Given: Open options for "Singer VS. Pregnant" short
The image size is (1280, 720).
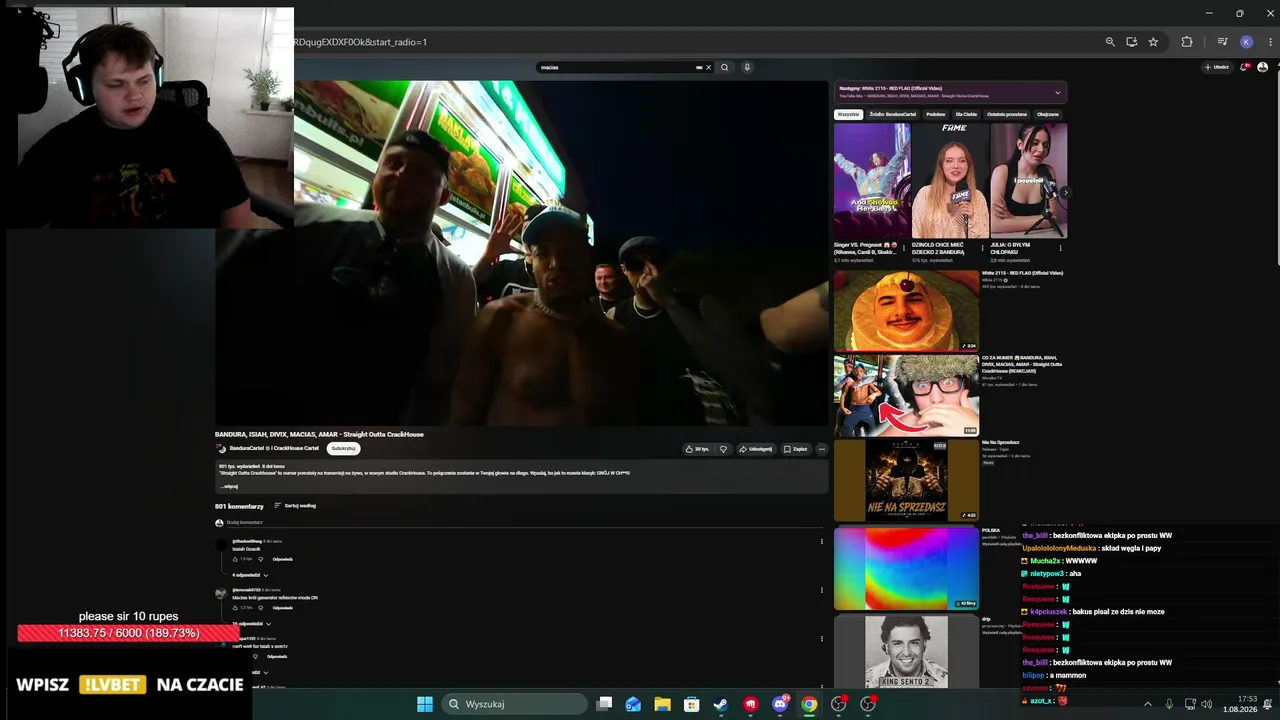Looking at the screenshot, I should click(x=904, y=248).
